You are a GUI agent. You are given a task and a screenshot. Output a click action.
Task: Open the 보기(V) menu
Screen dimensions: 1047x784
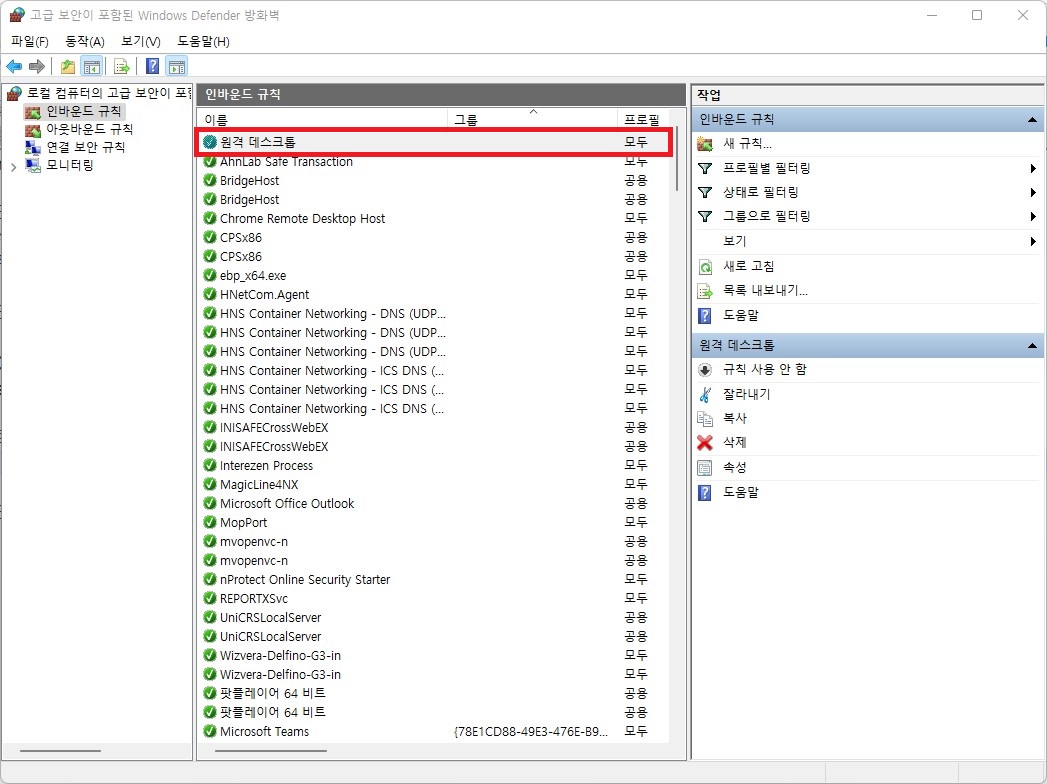tap(141, 41)
